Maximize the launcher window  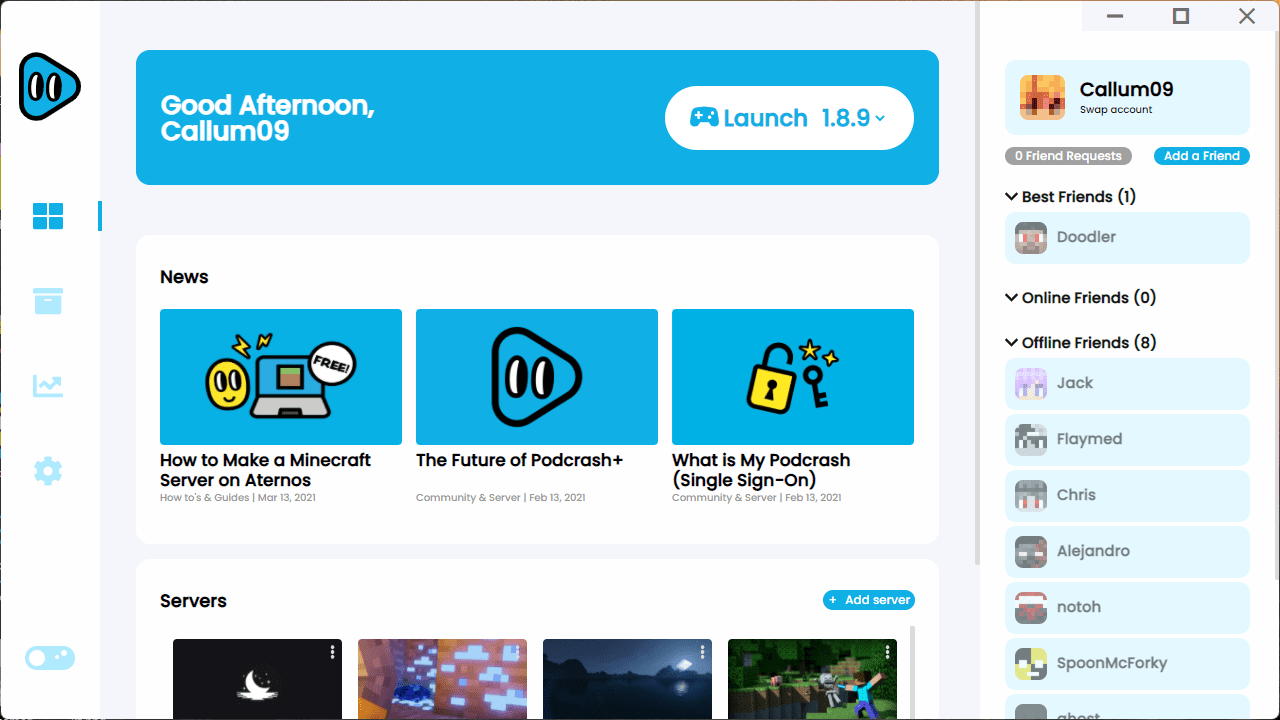pyautogui.click(x=1181, y=16)
